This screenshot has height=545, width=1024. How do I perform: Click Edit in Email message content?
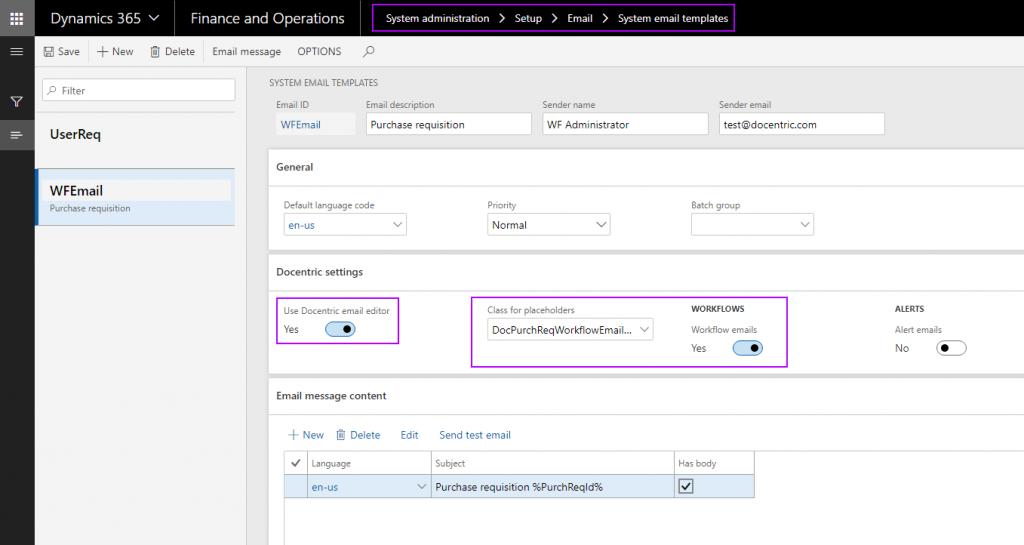tap(409, 435)
